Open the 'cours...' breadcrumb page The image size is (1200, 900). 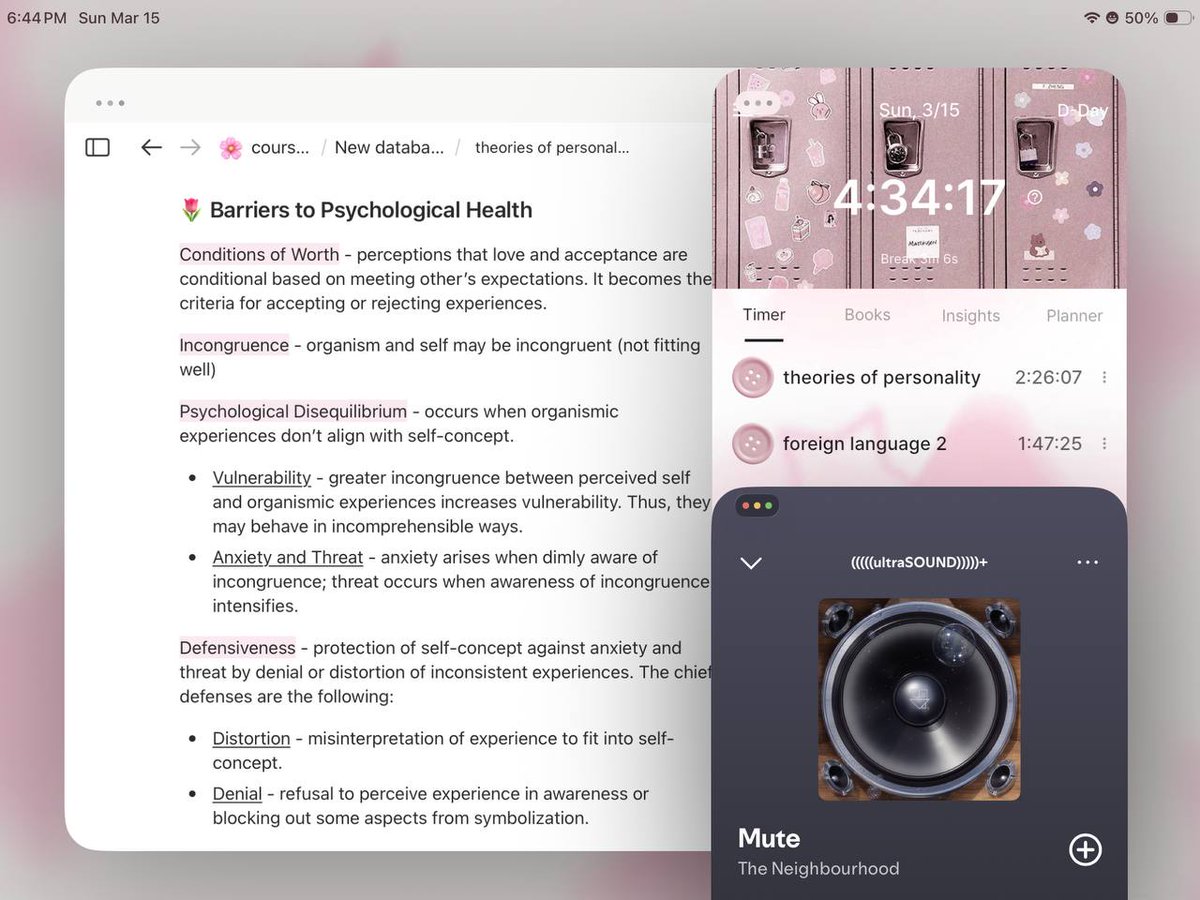280,147
